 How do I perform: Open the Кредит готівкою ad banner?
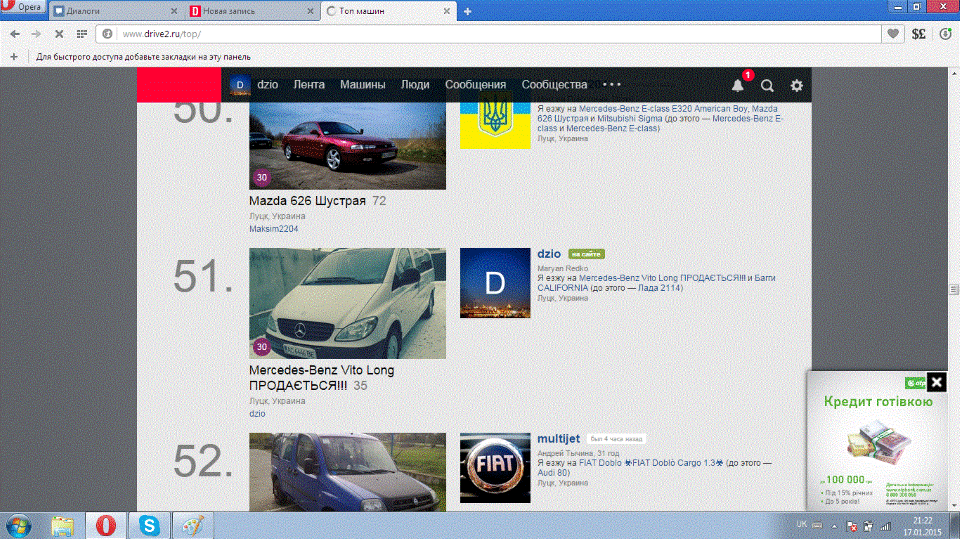pyautogui.click(x=878, y=441)
